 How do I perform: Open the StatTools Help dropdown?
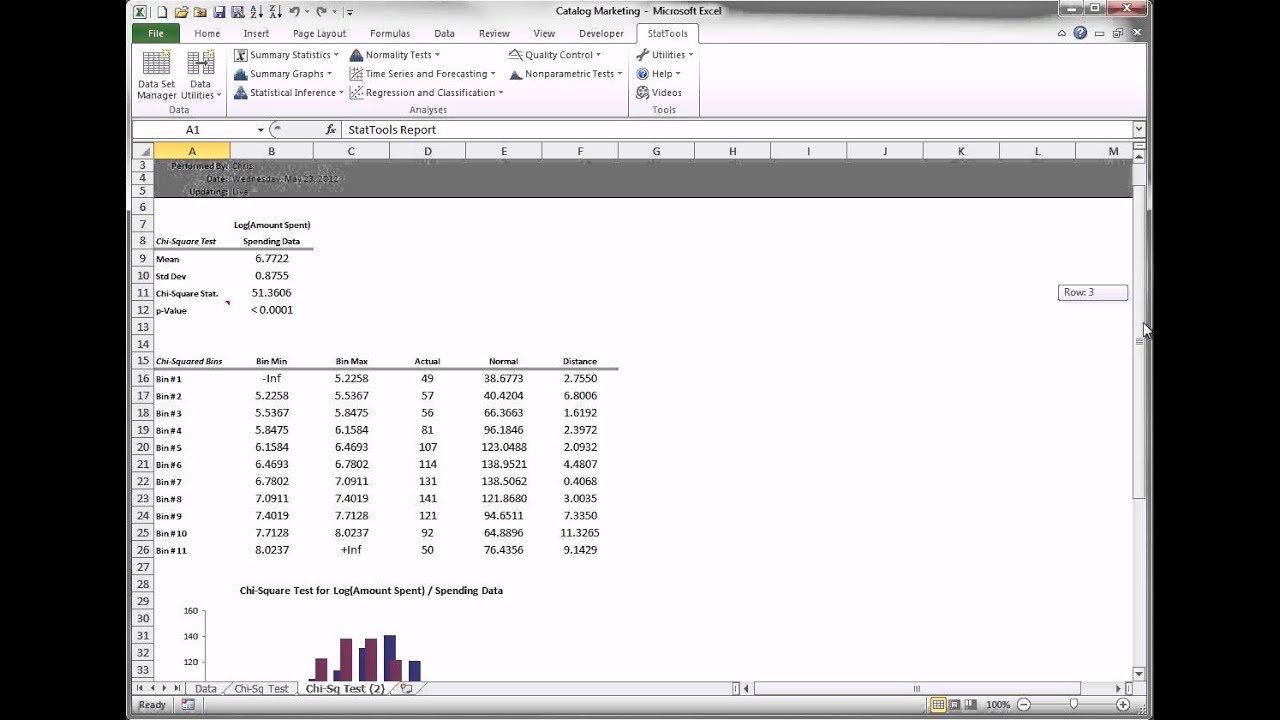click(x=659, y=74)
